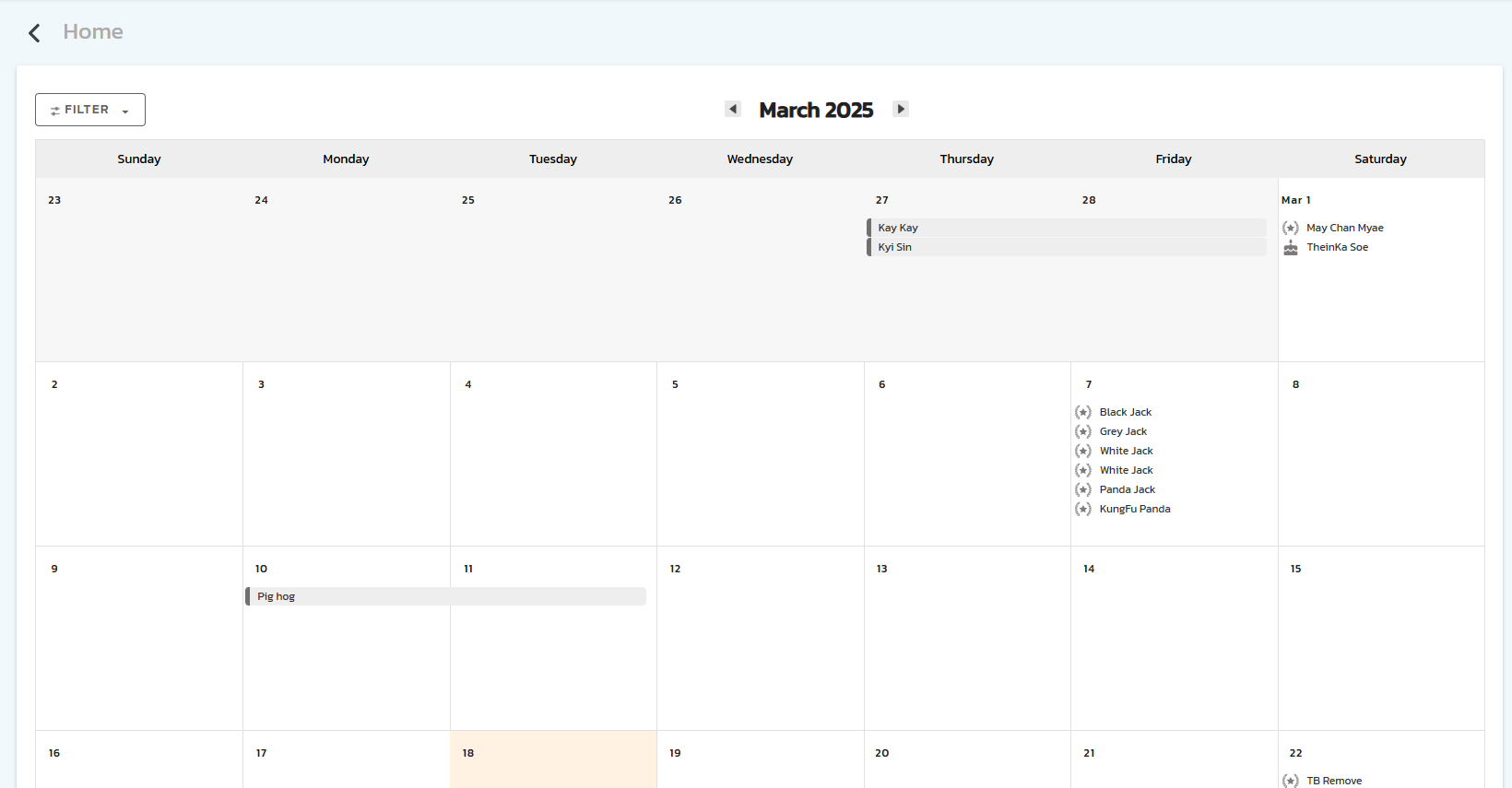This screenshot has width=1512, height=788.
Task: Open Panda Jack entry
Action: (1127, 489)
